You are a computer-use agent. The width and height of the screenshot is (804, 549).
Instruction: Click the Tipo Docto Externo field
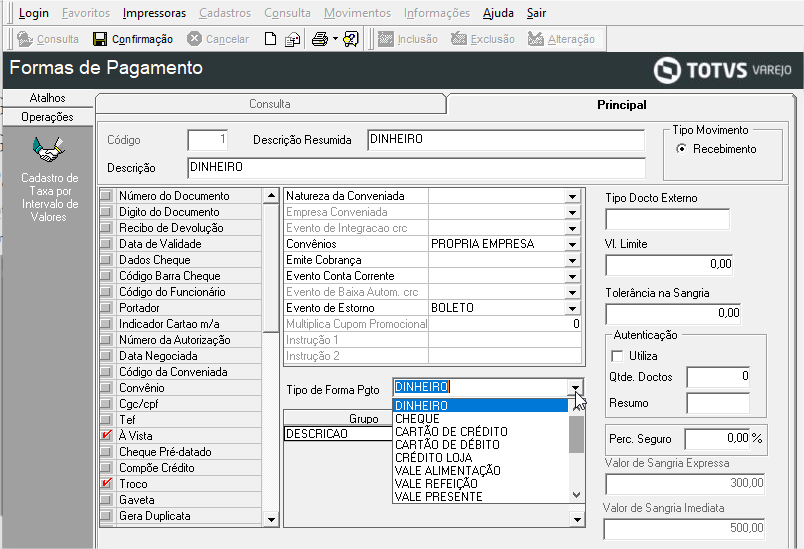click(x=668, y=219)
